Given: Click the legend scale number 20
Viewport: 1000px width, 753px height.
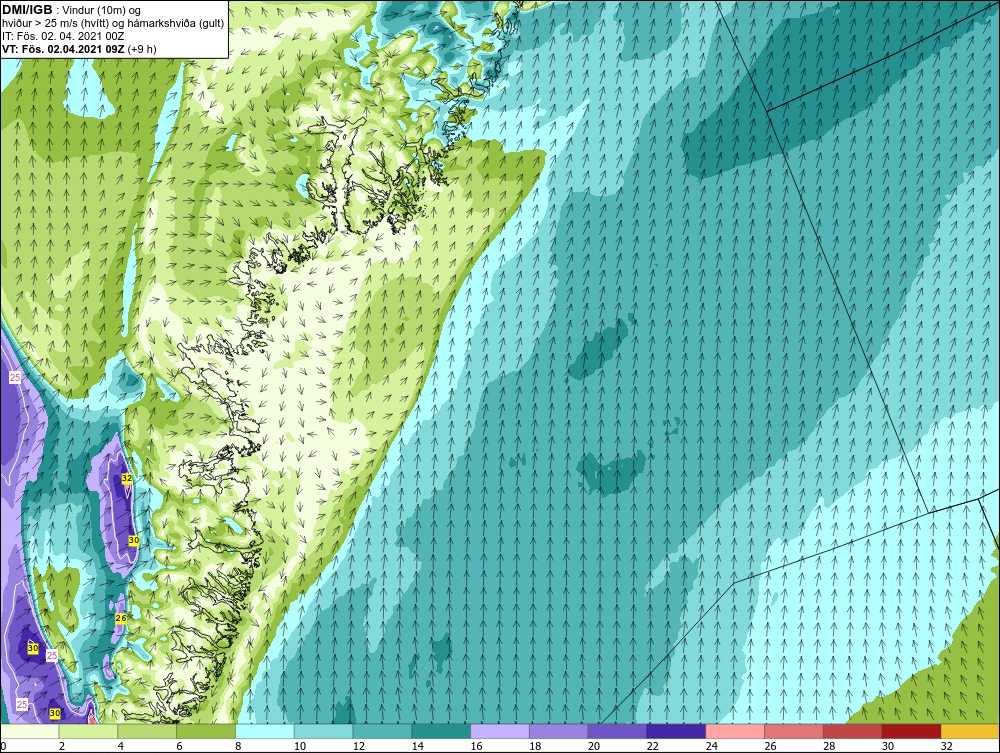Looking at the screenshot, I should pos(594,746).
